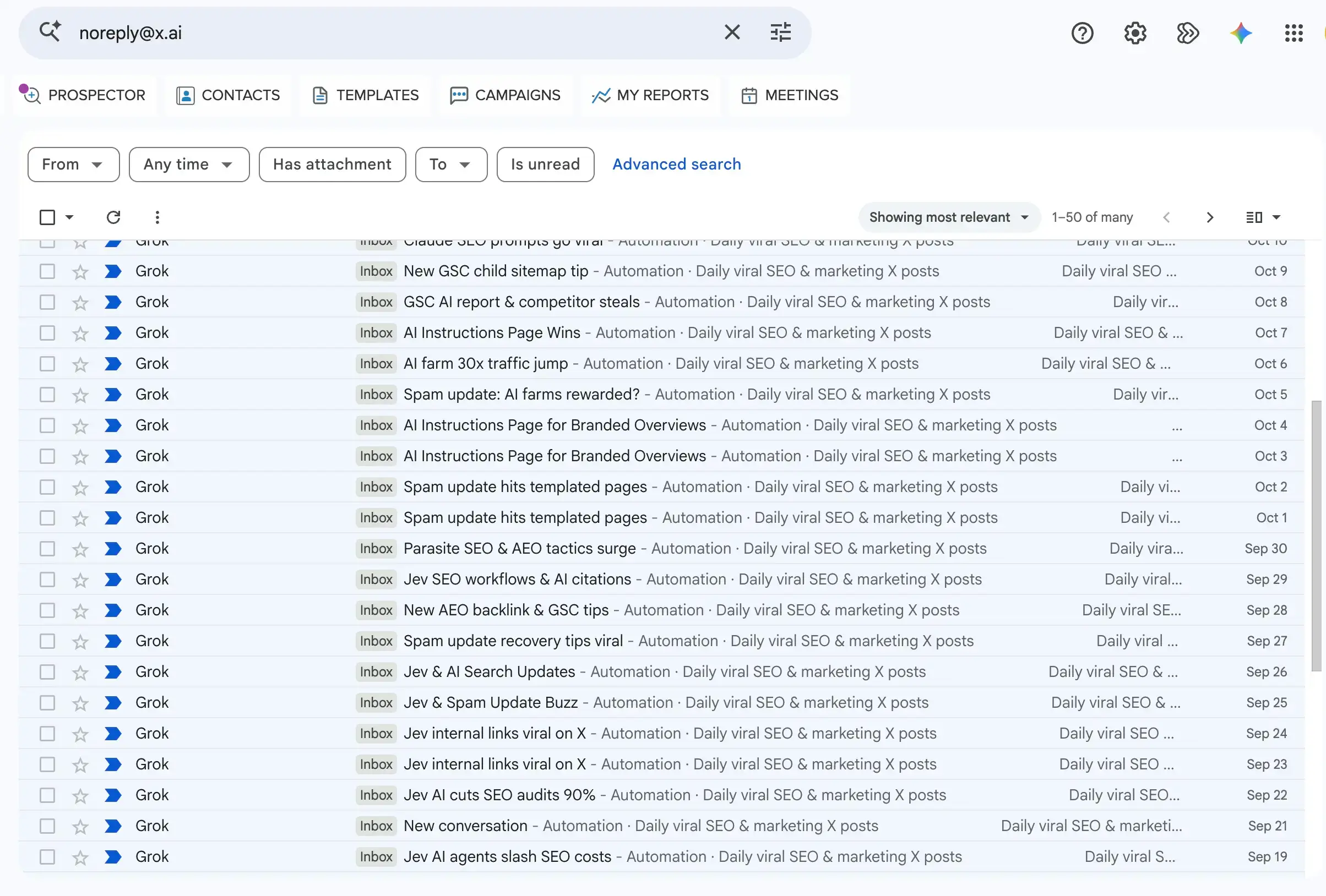Check the Oct 1 Spam update templated pages email
1326x896 pixels.
click(x=47, y=518)
